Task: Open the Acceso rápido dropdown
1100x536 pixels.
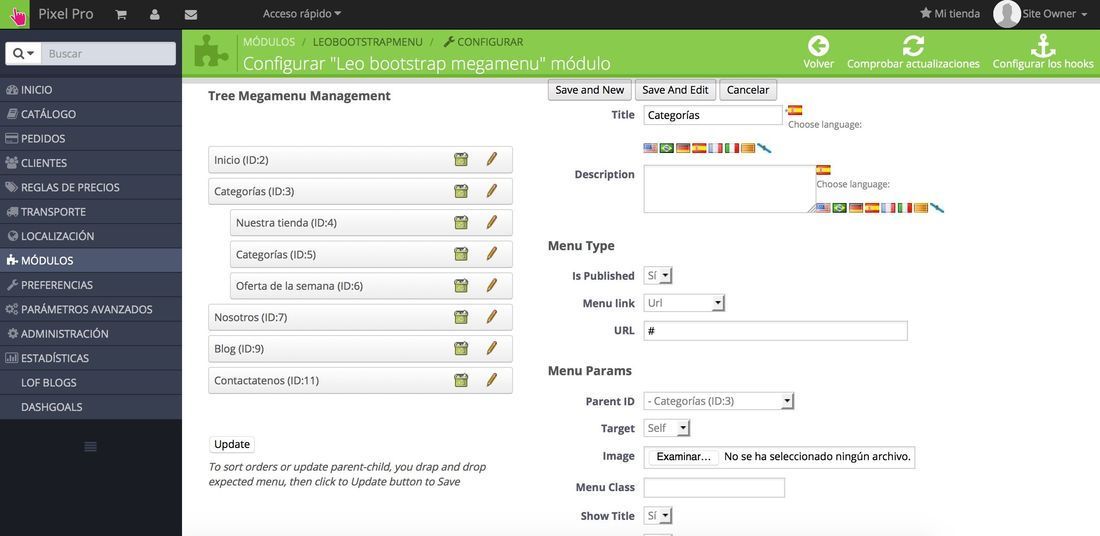Action: coord(302,14)
